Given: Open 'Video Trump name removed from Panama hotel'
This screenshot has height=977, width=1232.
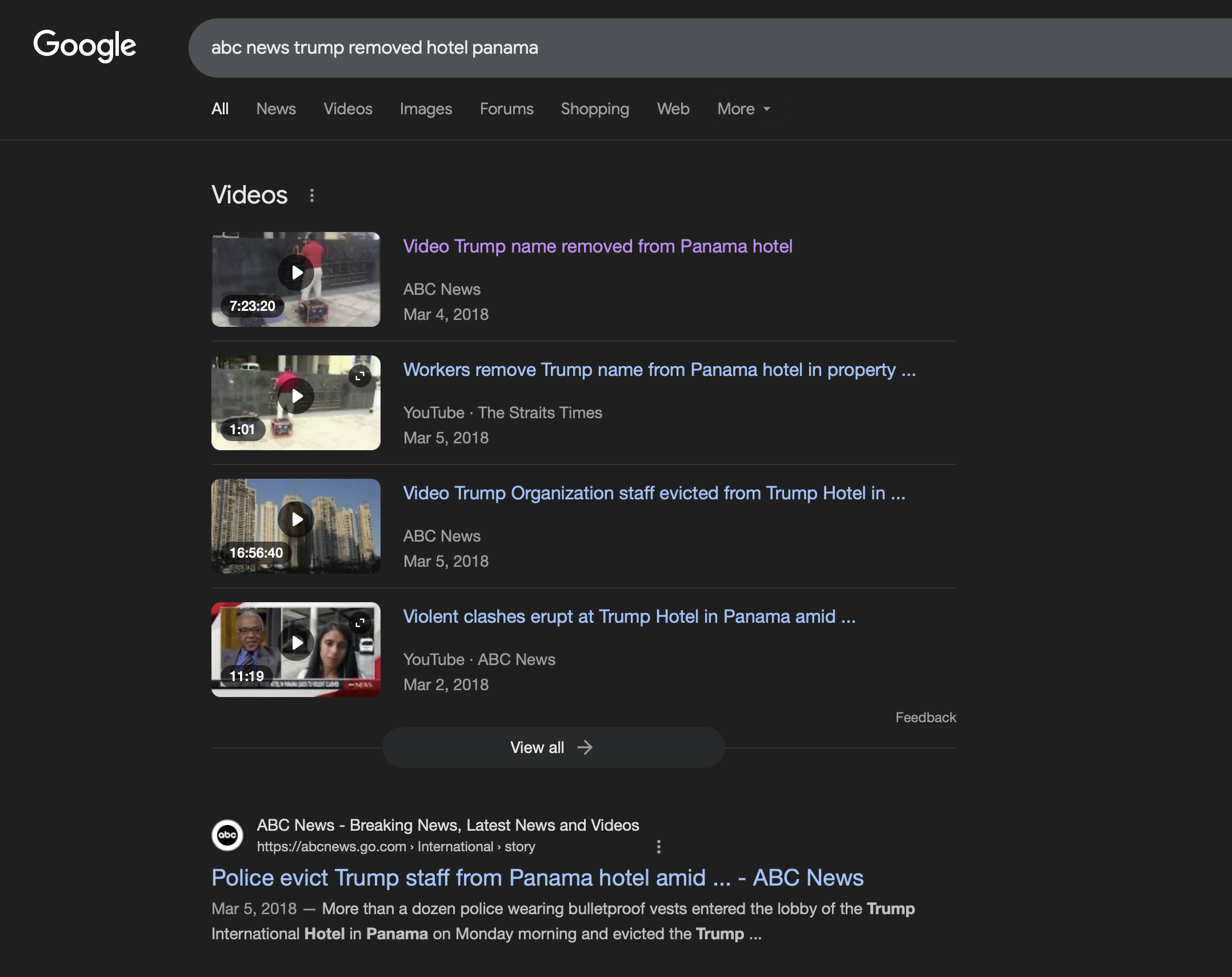Looking at the screenshot, I should [598, 246].
